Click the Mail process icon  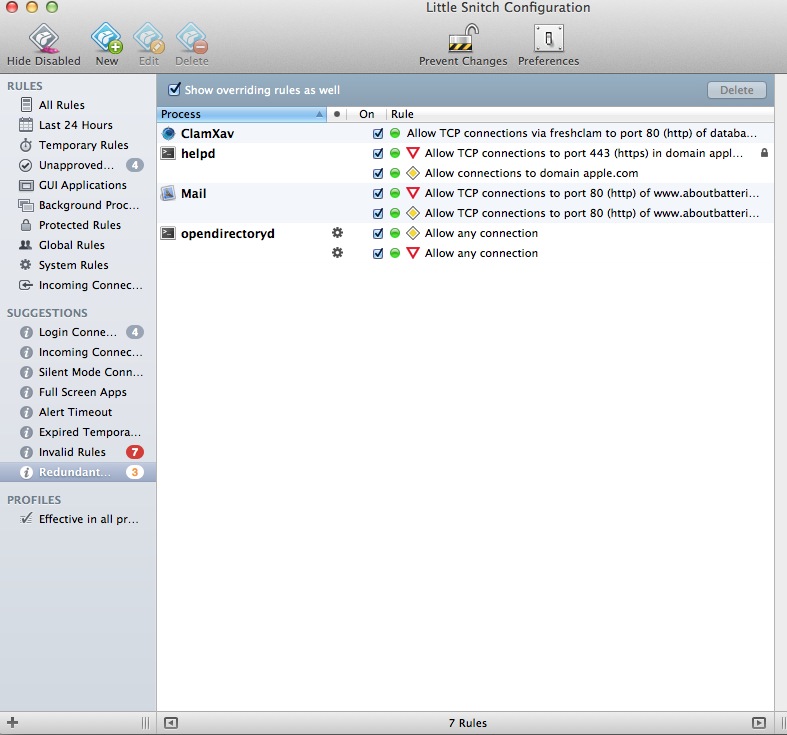(169, 193)
